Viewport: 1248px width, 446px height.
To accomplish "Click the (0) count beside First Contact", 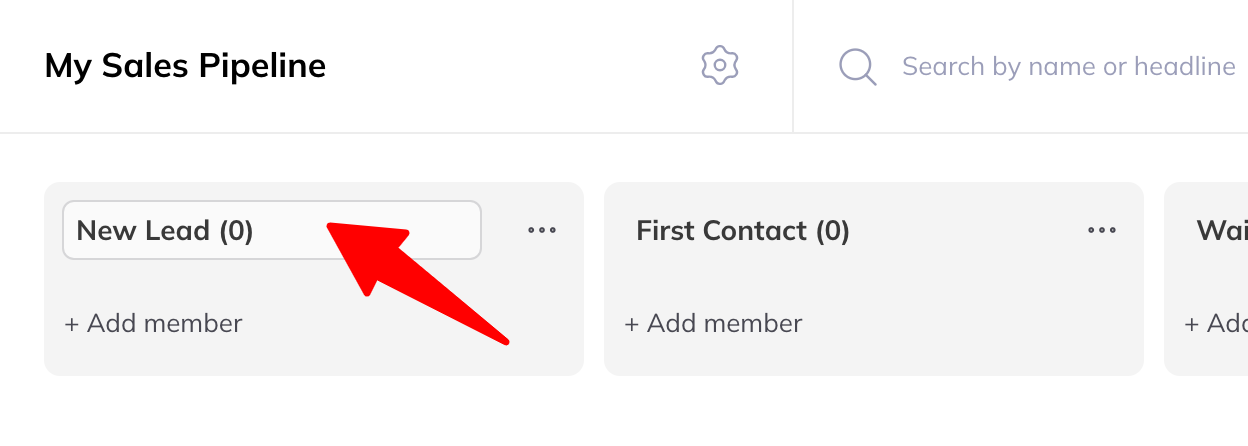I will pos(832,231).
